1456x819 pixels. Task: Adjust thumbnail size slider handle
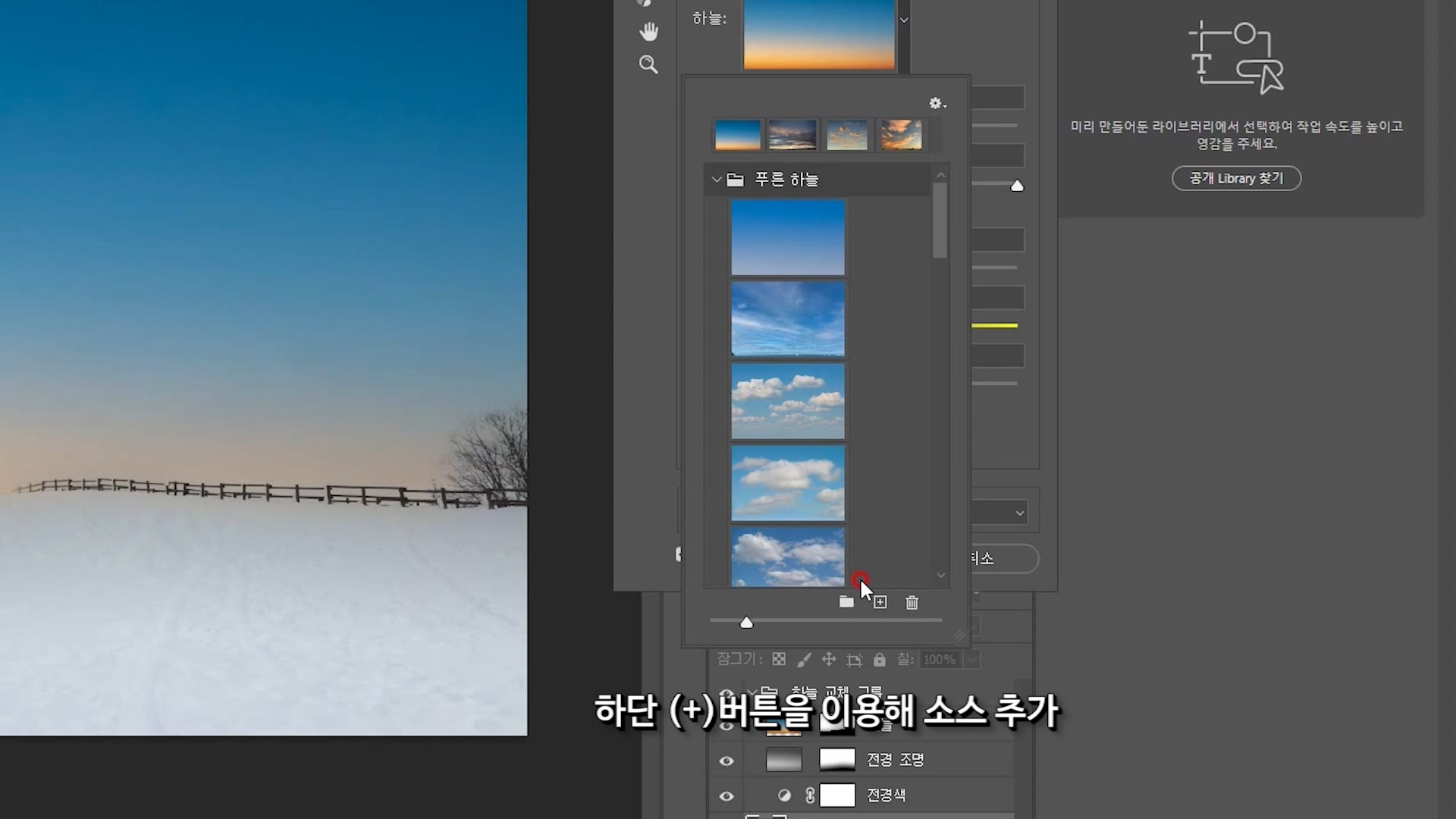746,623
